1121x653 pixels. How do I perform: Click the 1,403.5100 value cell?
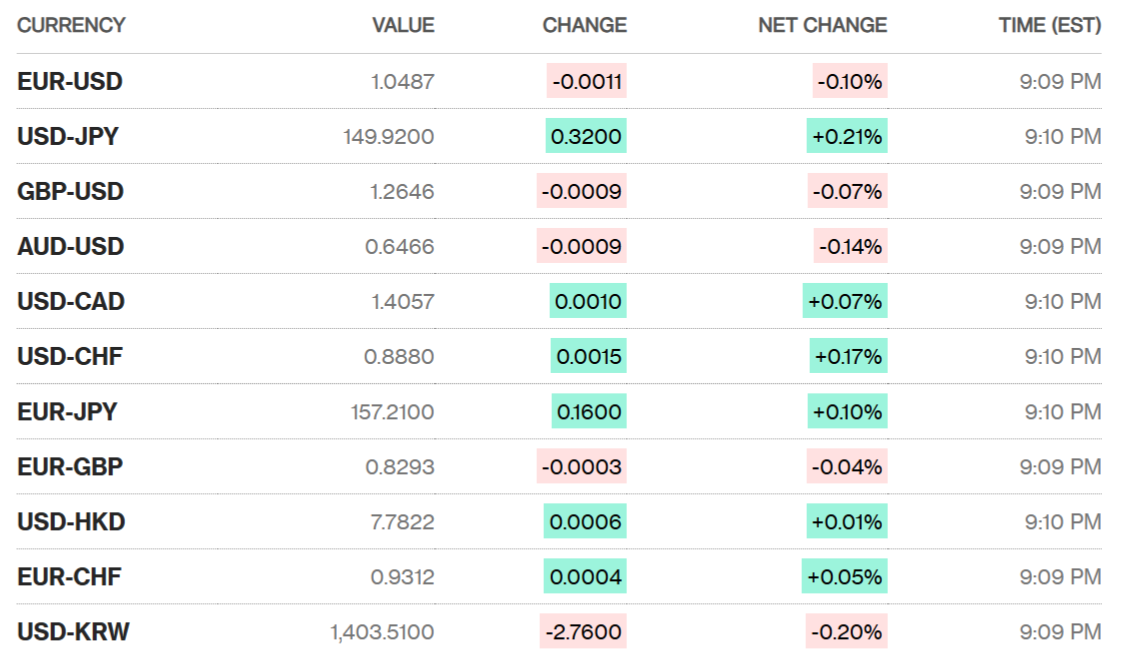coord(382,632)
